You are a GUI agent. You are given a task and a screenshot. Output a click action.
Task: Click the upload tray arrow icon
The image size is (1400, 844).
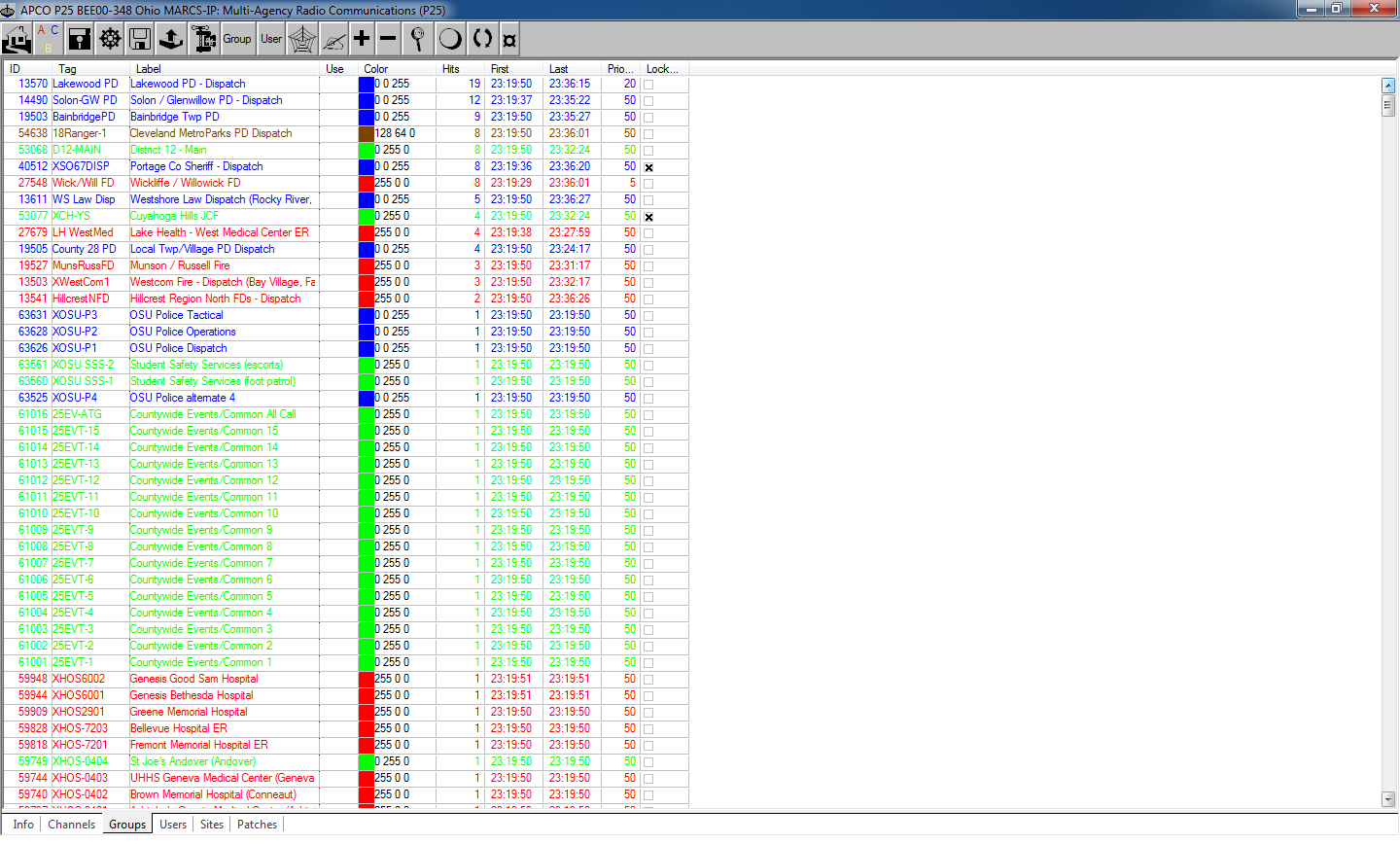(171, 39)
